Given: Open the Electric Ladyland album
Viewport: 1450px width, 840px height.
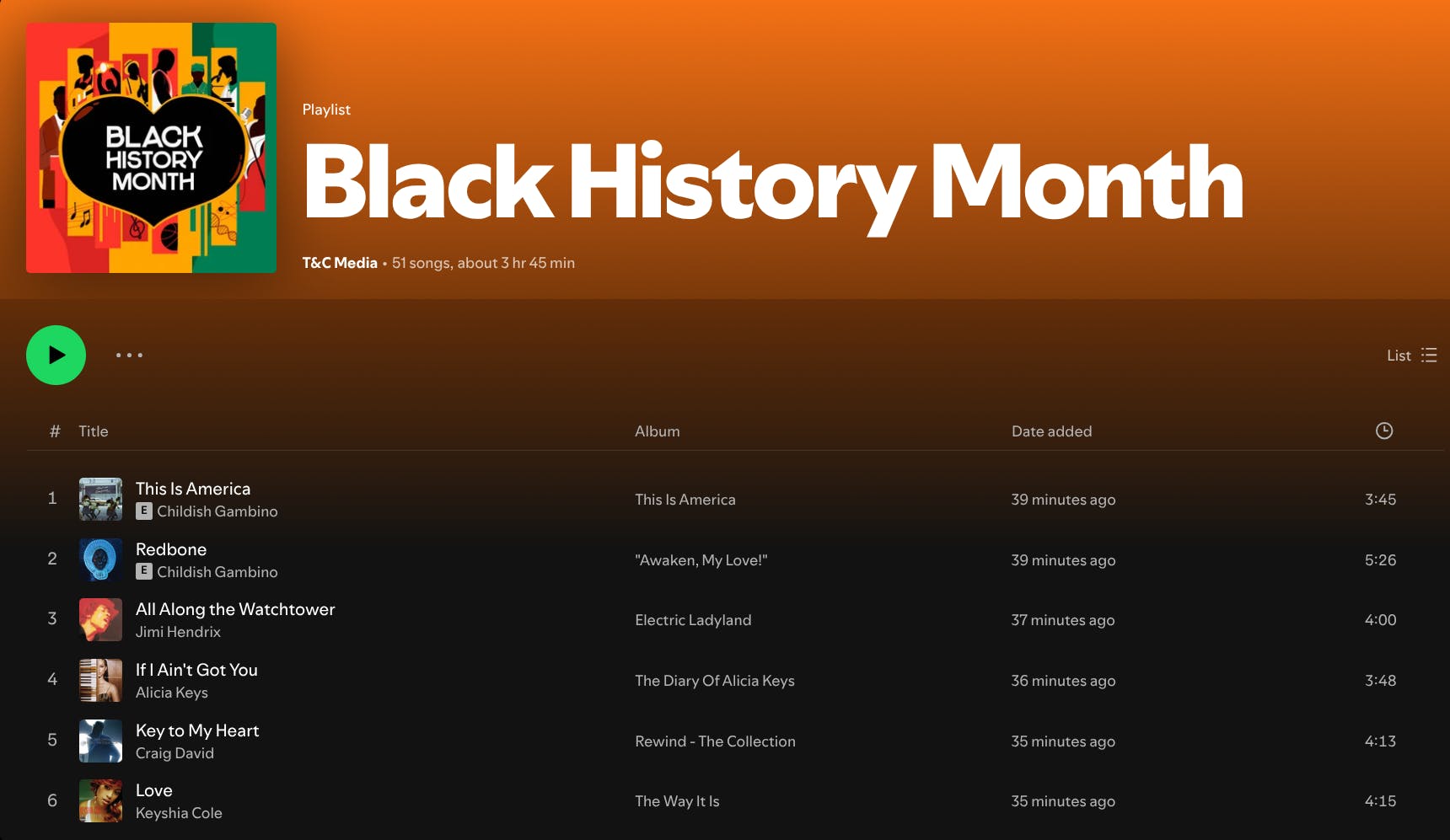Looking at the screenshot, I should (693, 620).
